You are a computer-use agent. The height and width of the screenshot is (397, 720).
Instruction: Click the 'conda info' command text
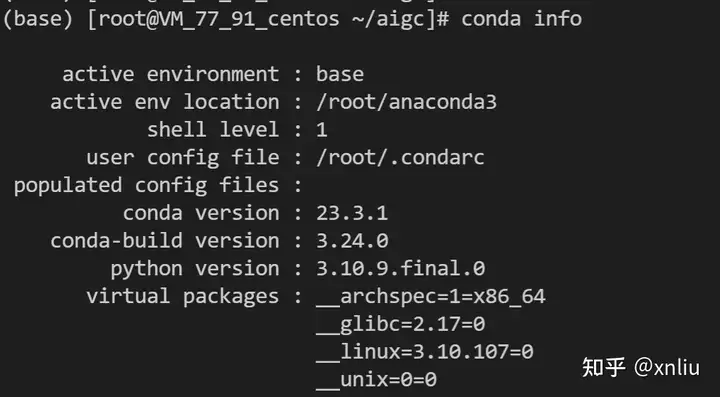522,19
